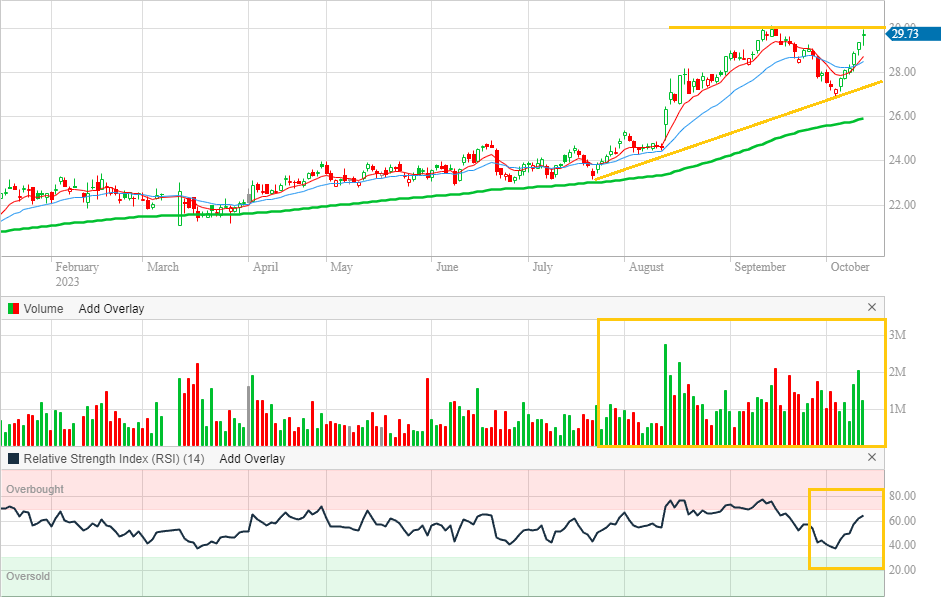Click Add Overlay in the Volume panel
Viewport: 945px width, 597px height.
pyautogui.click(x=111, y=309)
